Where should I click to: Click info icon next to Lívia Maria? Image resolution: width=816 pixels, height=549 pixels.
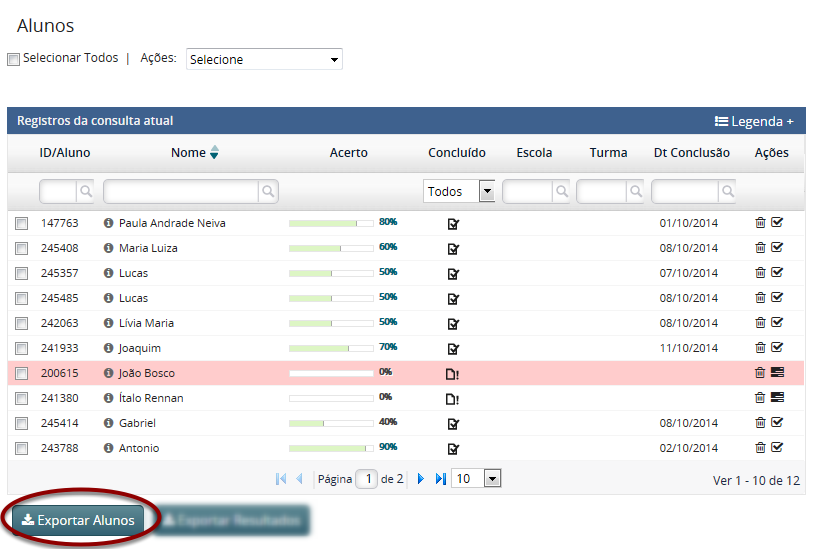click(109, 323)
